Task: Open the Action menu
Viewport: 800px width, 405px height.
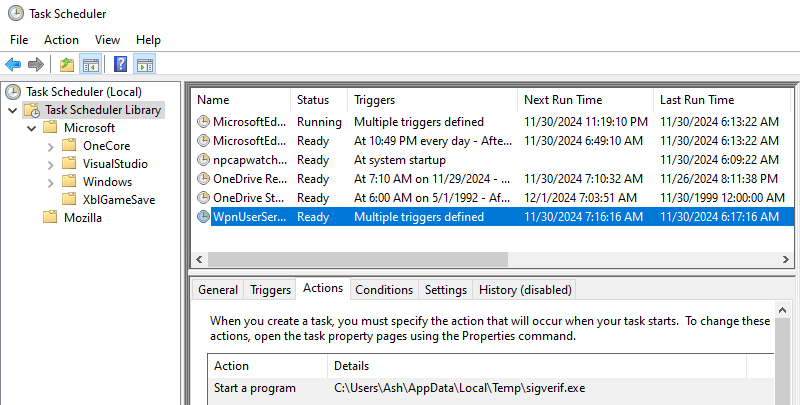Action: click(x=61, y=39)
